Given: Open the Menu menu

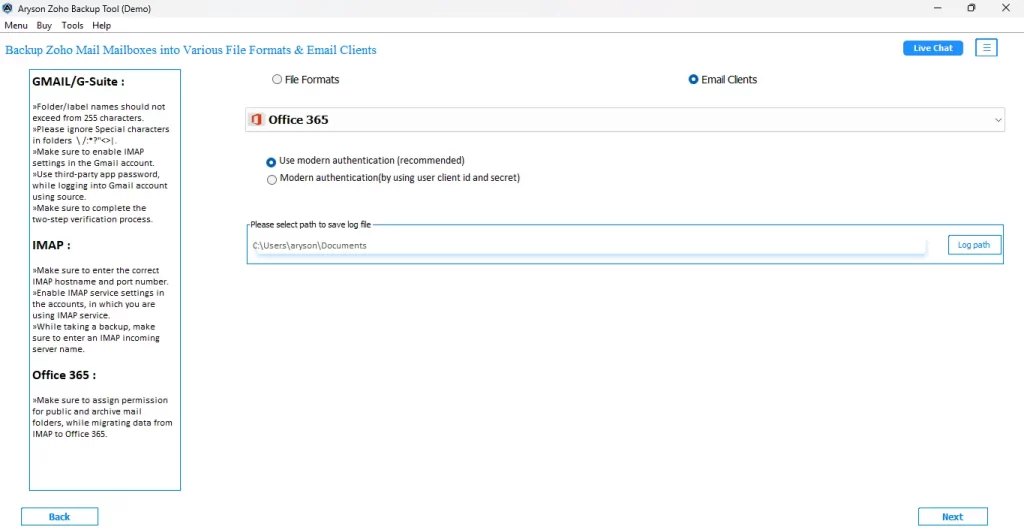Looking at the screenshot, I should pyautogui.click(x=16, y=25).
